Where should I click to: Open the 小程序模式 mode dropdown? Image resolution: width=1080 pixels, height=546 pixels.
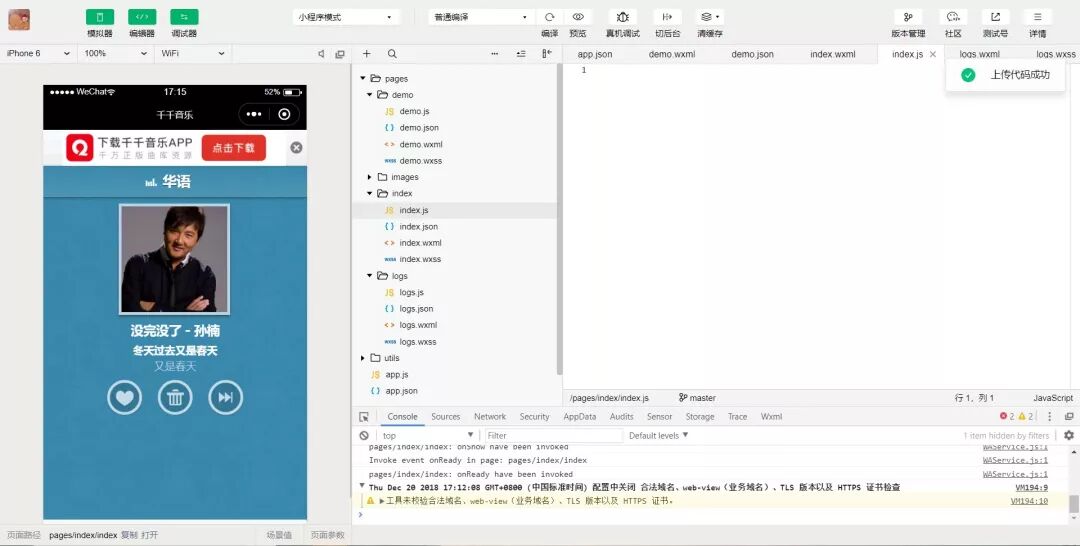tap(346, 17)
